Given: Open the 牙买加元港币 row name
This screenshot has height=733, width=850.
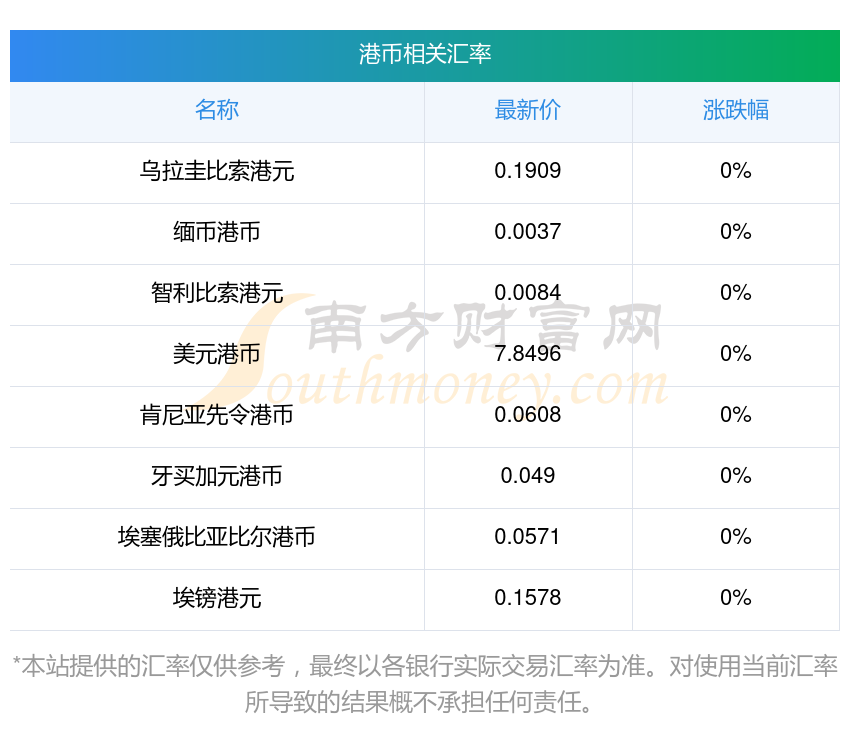Looking at the screenshot, I should 217,476.
